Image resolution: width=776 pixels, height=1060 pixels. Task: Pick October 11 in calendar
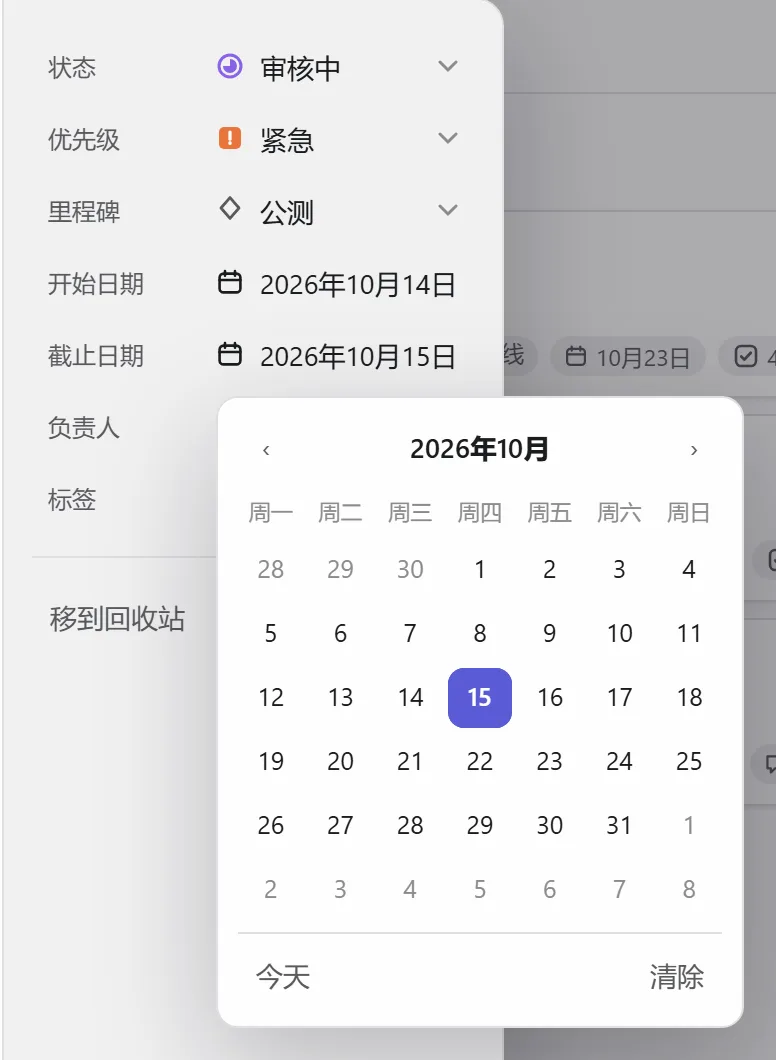pyautogui.click(x=689, y=633)
